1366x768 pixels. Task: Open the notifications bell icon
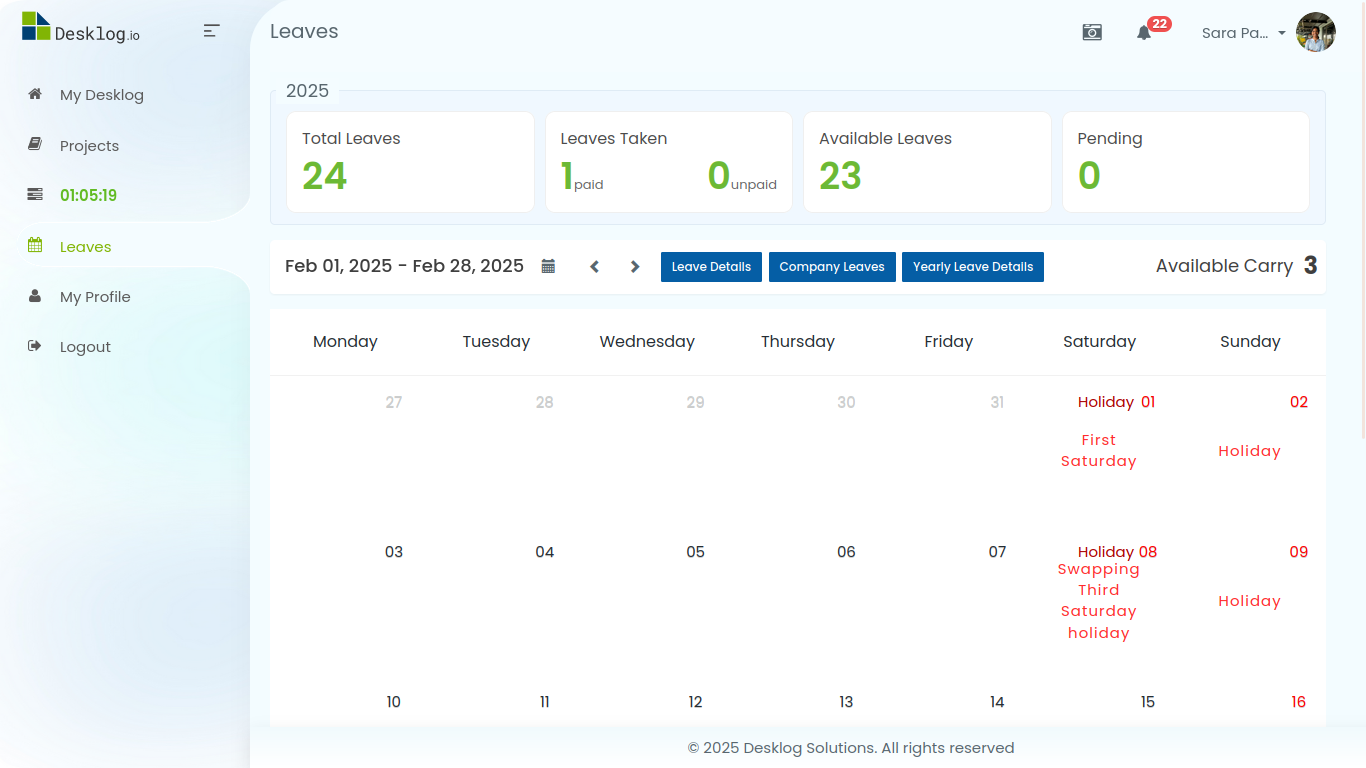pos(1144,33)
